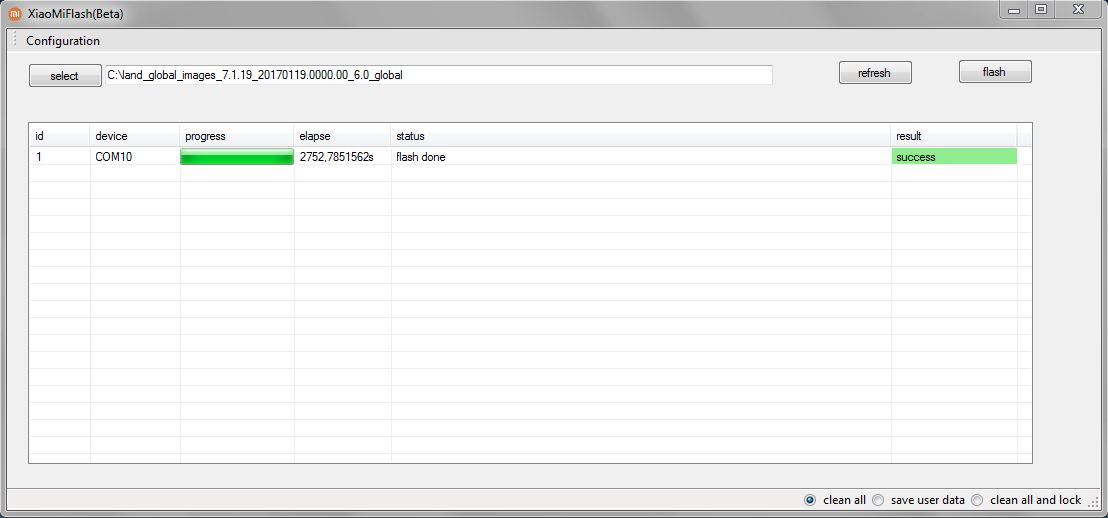The height and width of the screenshot is (518, 1108).
Task: Sort by the device column header
Action: (135, 136)
